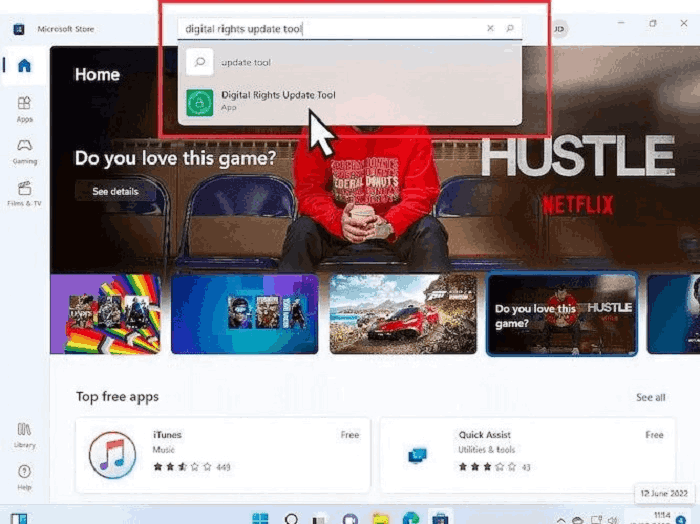Open the Gaming section in sidebar
This screenshot has height=524, width=700.
tap(24, 152)
